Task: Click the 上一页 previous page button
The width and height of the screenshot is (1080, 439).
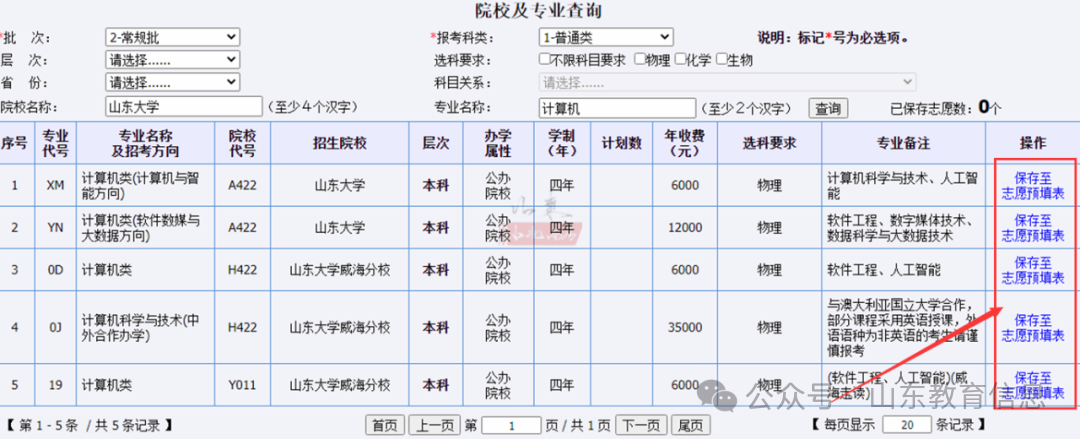Action: [435, 425]
